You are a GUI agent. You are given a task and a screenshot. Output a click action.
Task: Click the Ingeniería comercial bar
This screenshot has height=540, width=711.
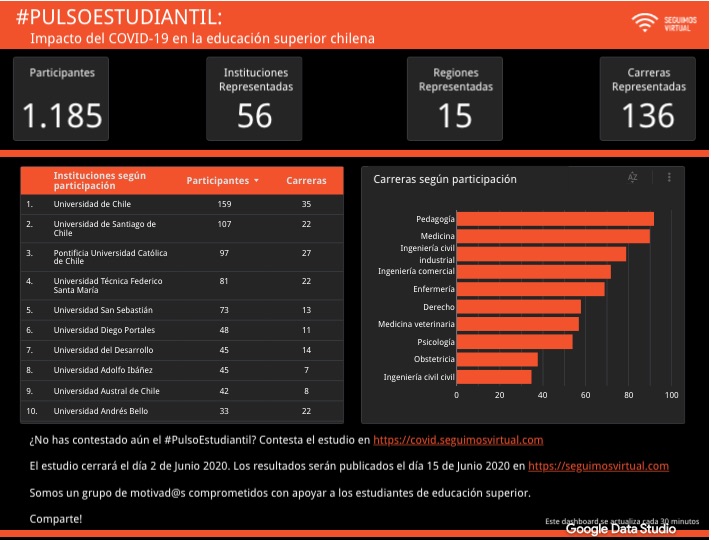[x=534, y=272]
